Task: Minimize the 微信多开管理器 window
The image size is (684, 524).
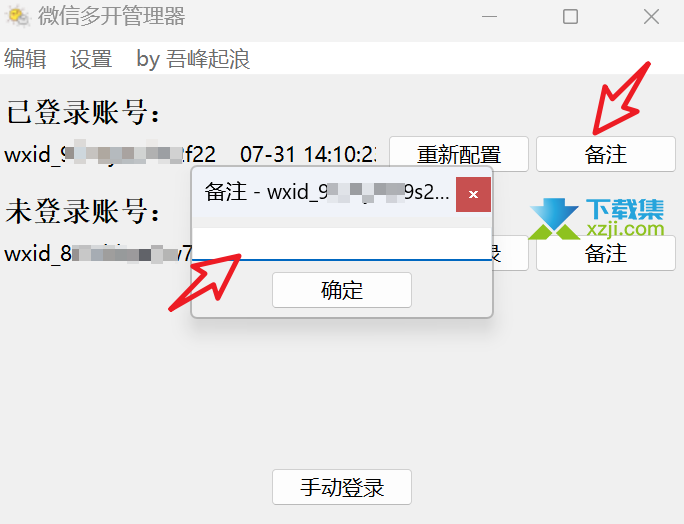Action: pos(489,17)
